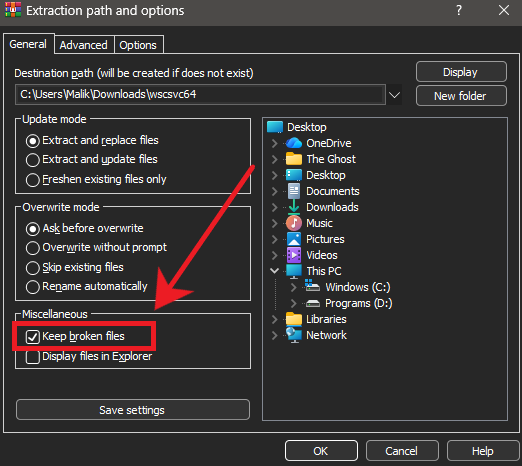Click the OneDrive cloud icon

point(294,143)
